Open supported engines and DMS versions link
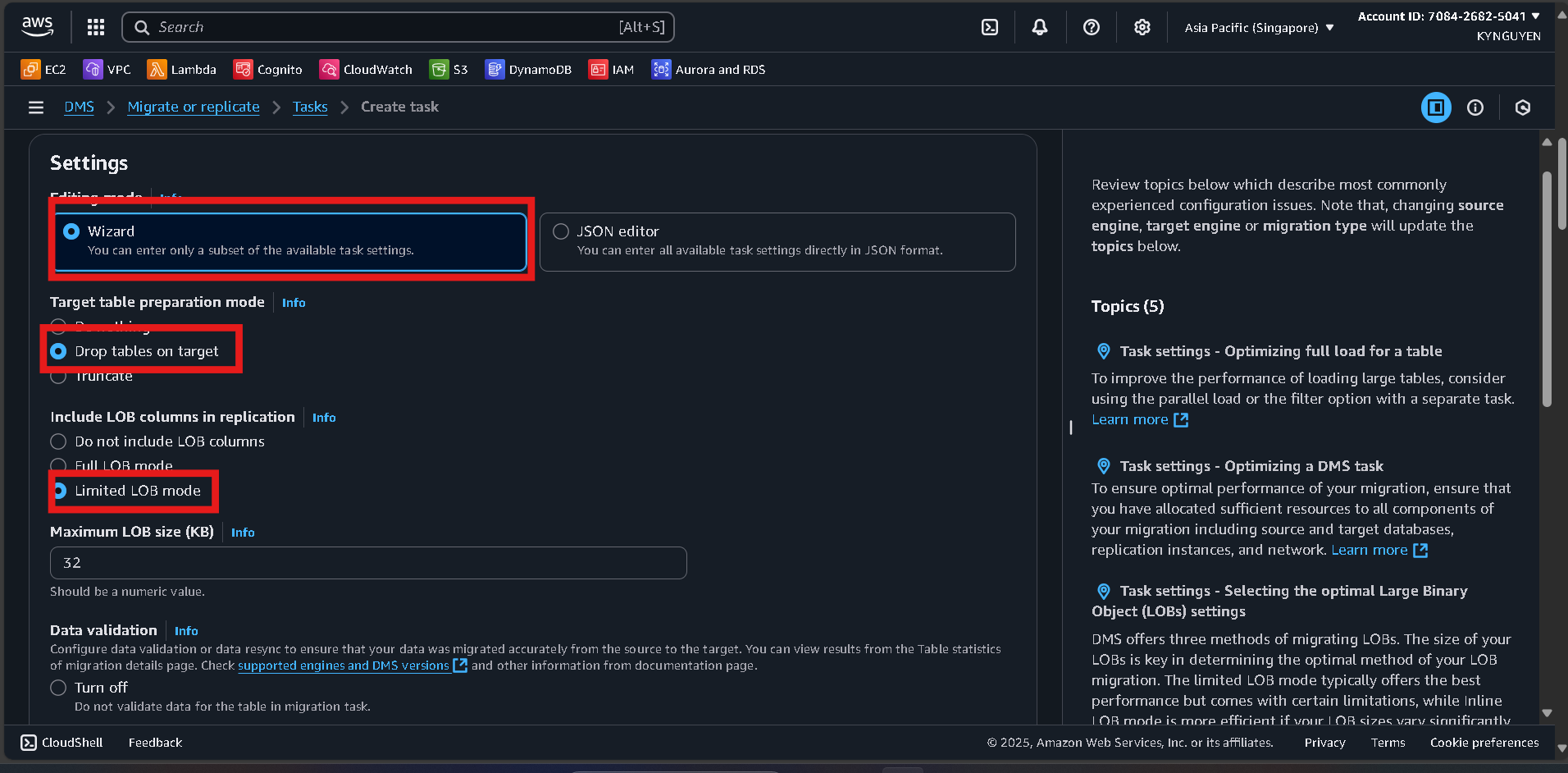The image size is (1568, 773). pos(344,666)
